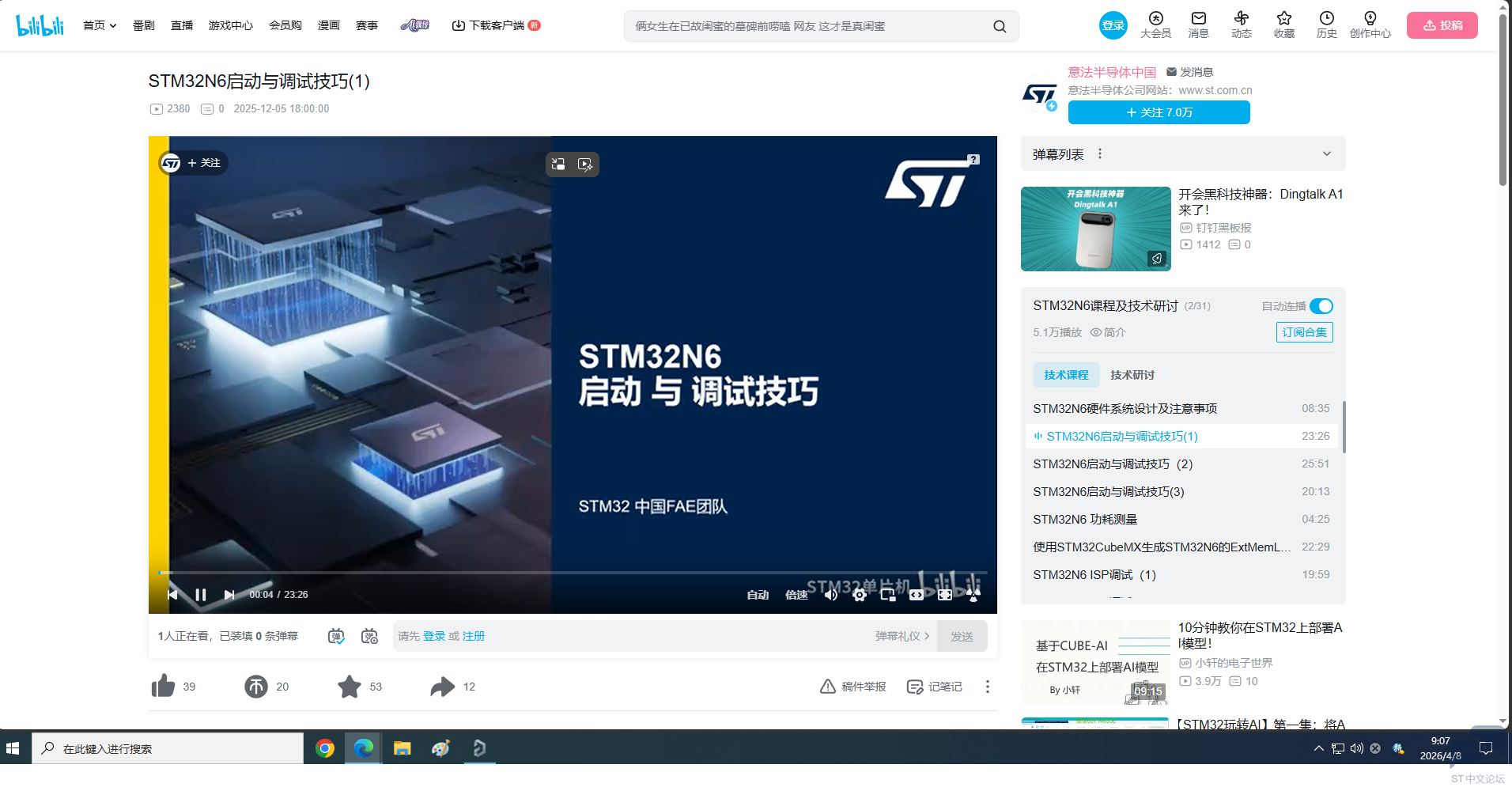Screen dimensions: 1512x791
Task: Disable 自动连播 autoplay switch
Action: click(x=1319, y=306)
